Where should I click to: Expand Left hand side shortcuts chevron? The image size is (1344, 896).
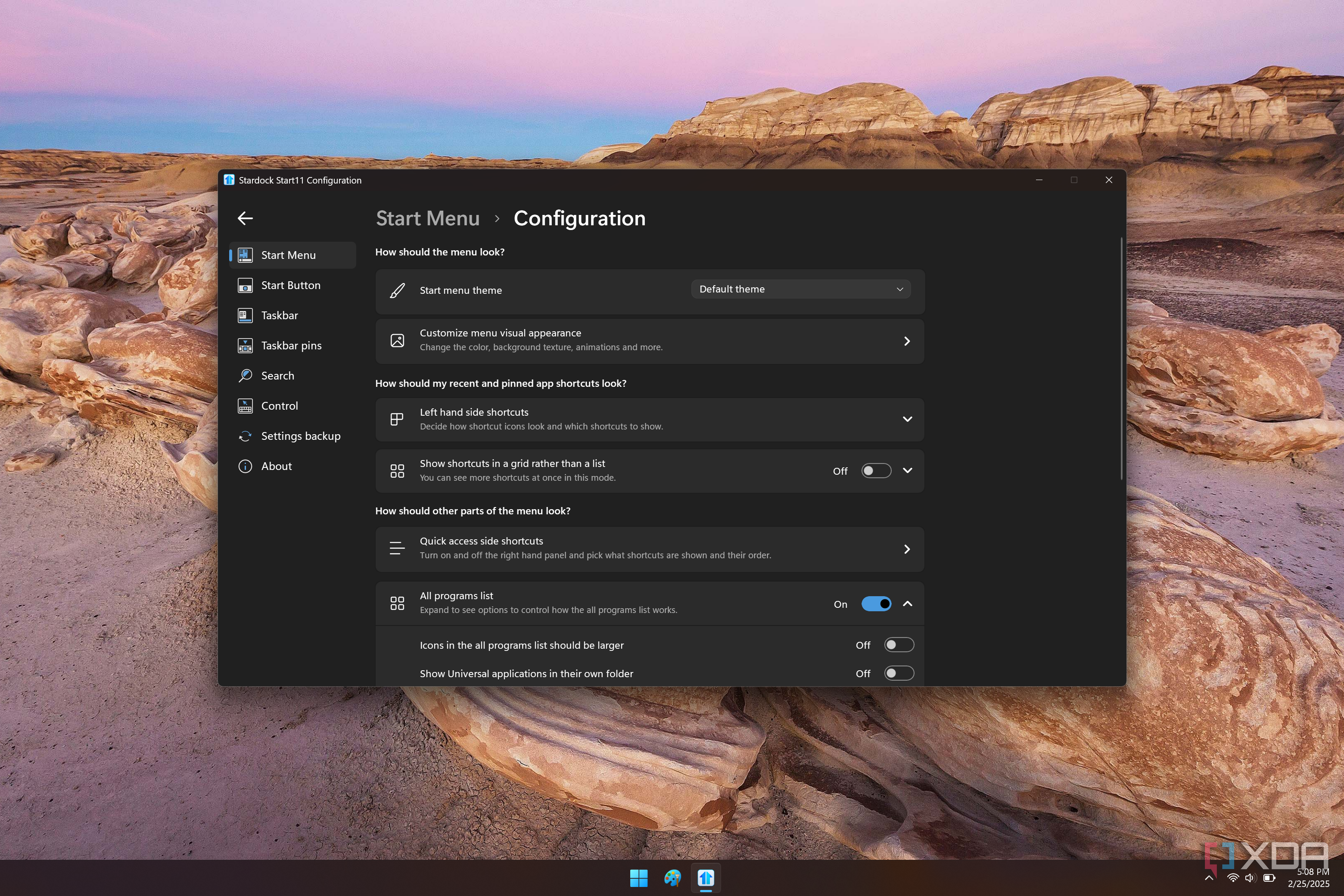coord(907,419)
